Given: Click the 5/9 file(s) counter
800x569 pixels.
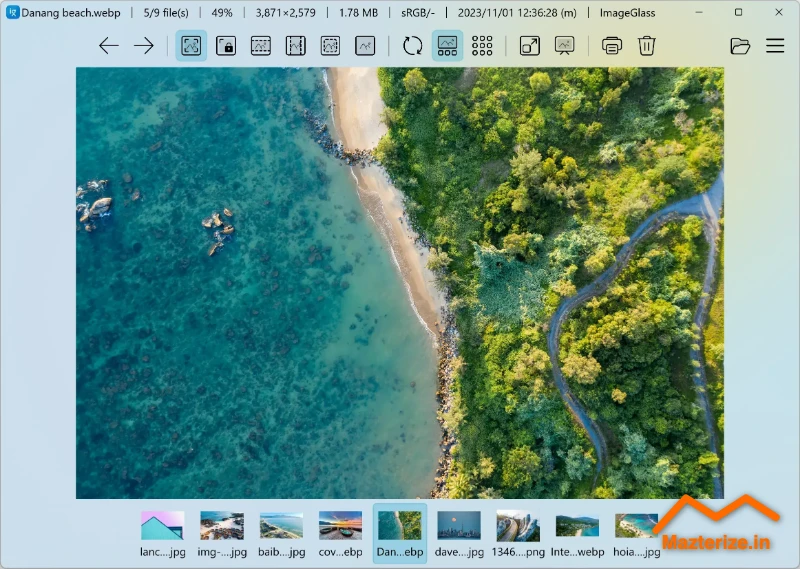Looking at the screenshot, I should (166, 13).
